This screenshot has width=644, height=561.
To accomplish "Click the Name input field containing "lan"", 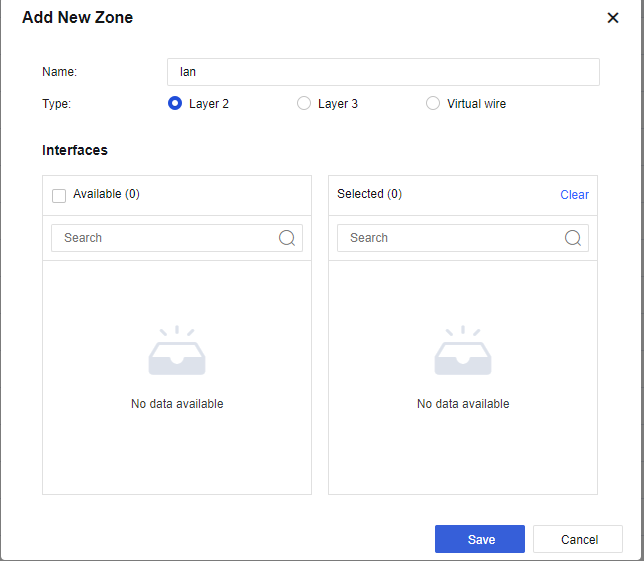I will [x=382, y=72].
